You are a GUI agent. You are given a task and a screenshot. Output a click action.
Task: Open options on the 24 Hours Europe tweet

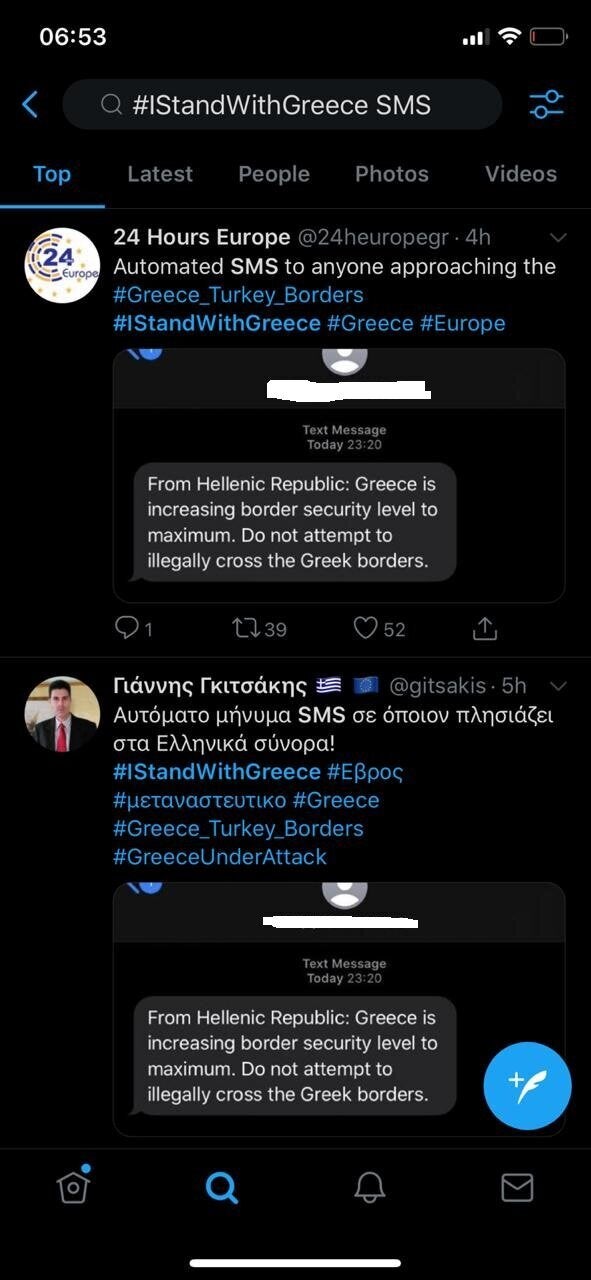click(x=558, y=238)
